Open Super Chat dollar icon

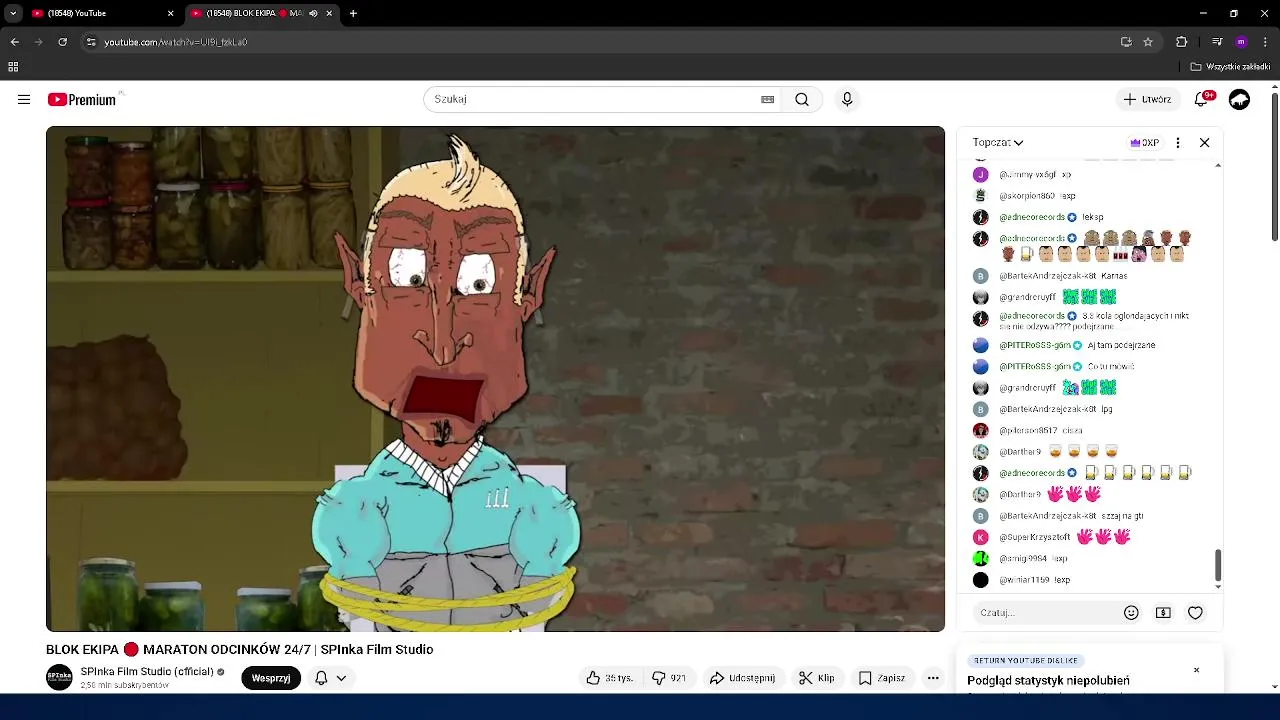point(1163,612)
